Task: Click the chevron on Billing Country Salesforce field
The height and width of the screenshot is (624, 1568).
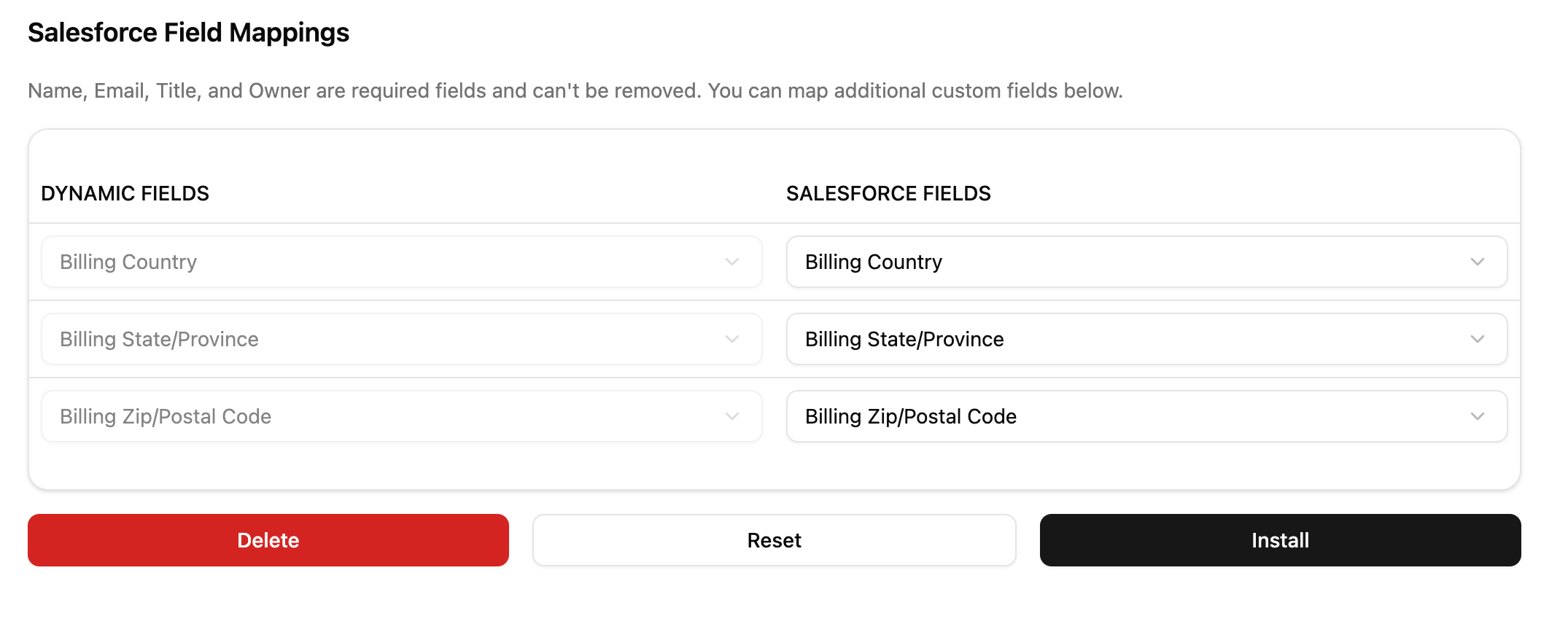Action: [x=1479, y=262]
